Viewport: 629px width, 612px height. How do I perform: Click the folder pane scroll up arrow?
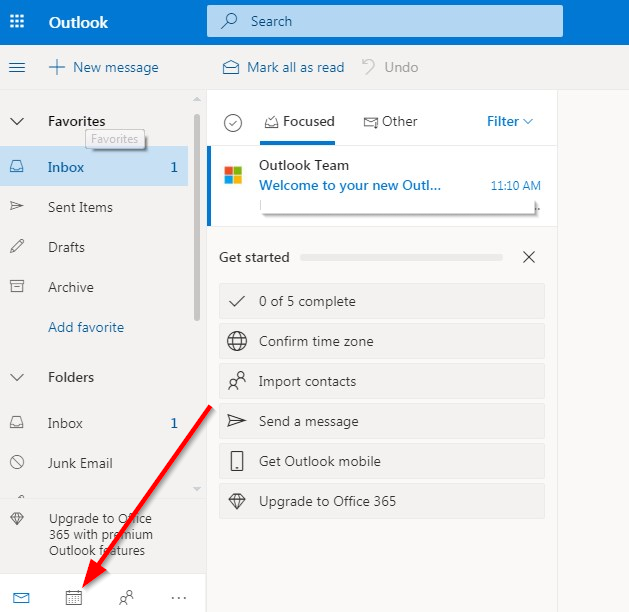[197, 99]
